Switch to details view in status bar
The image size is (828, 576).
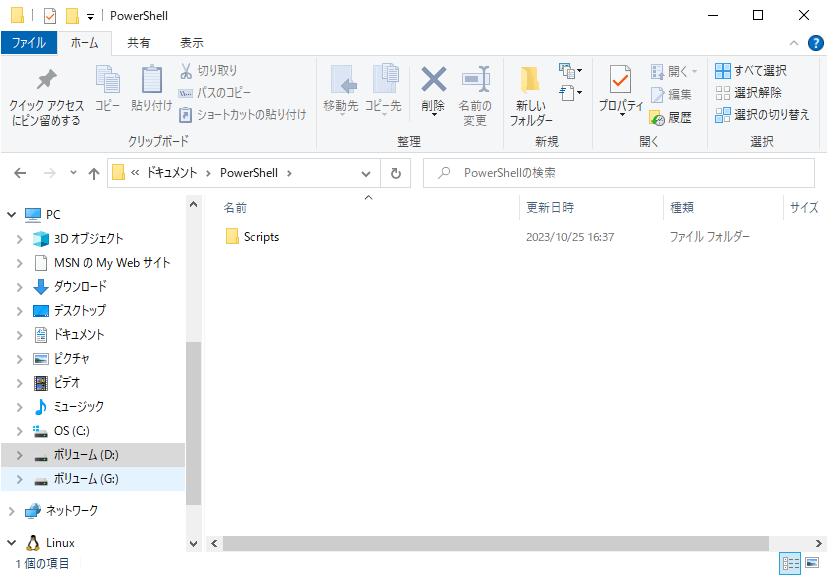(791, 563)
